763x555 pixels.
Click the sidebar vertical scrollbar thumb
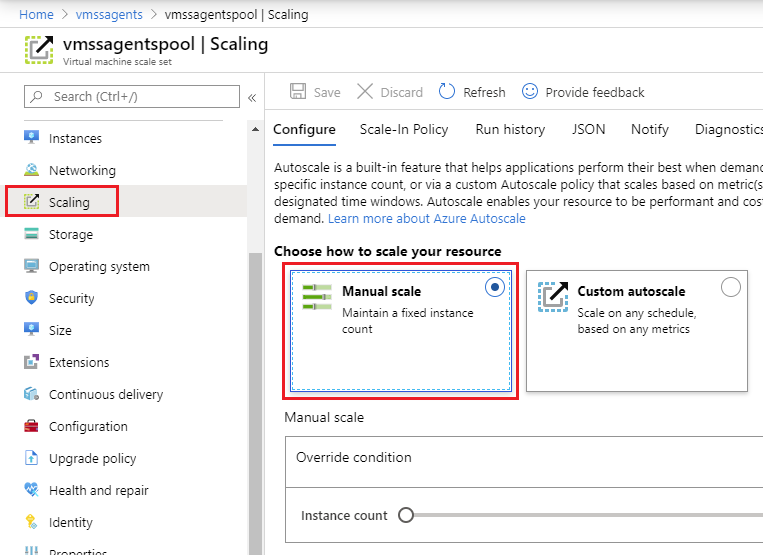click(x=255, y=404)
